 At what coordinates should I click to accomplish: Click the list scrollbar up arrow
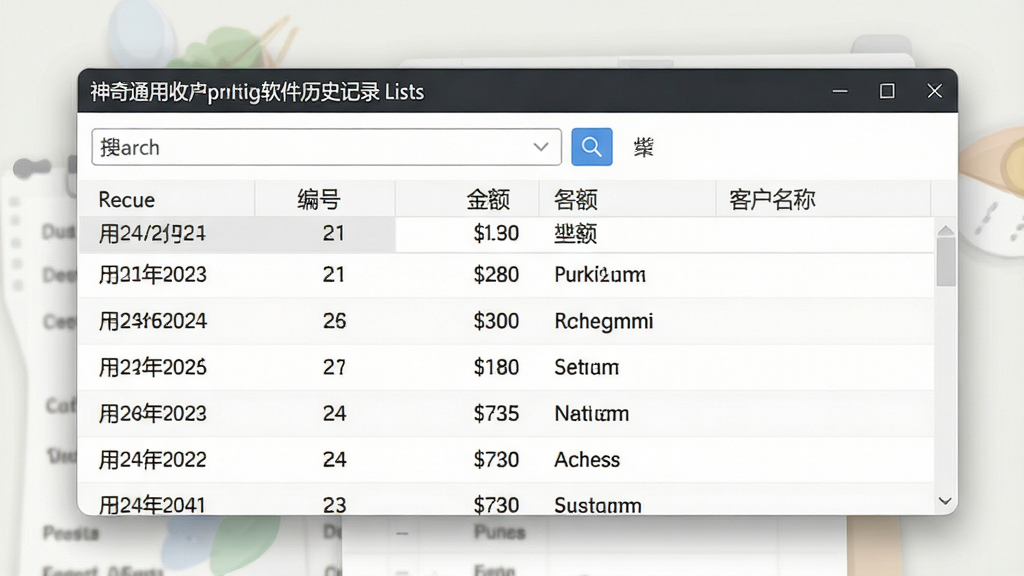click(x=946, y=231)
